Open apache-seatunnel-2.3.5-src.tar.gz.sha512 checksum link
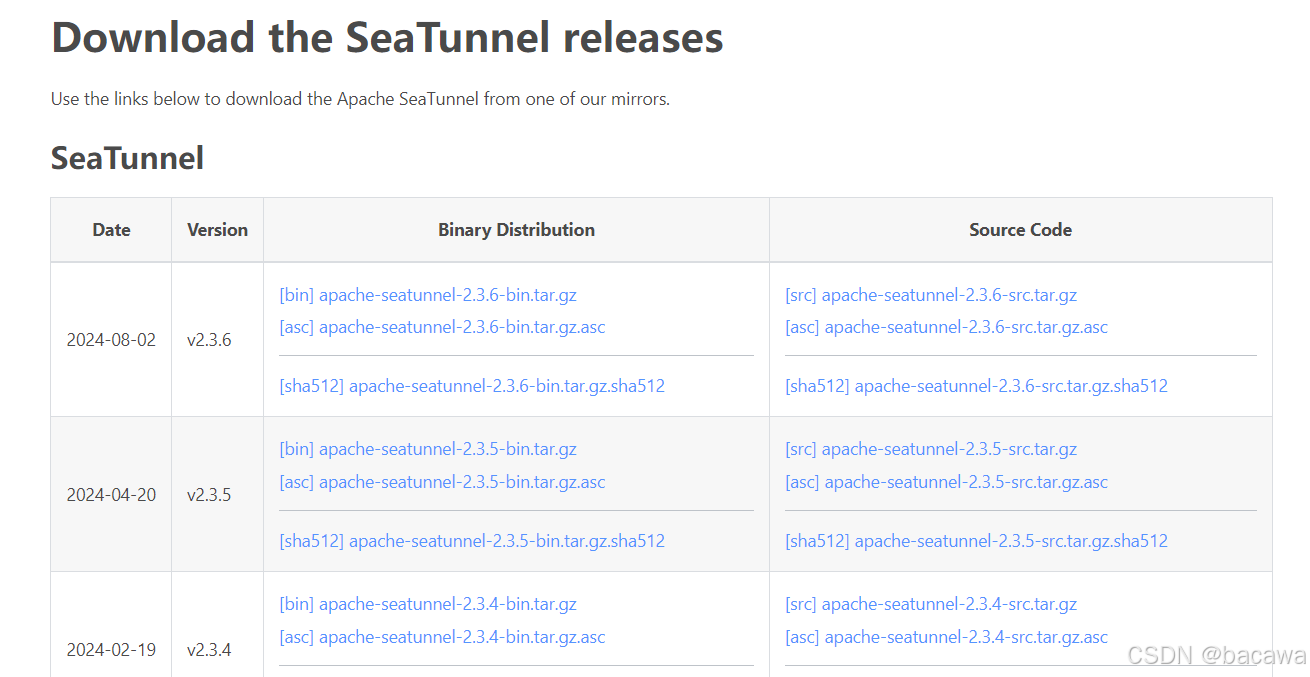The width and height of the screenshot is (1310, 677). click(x=977, y=541)
